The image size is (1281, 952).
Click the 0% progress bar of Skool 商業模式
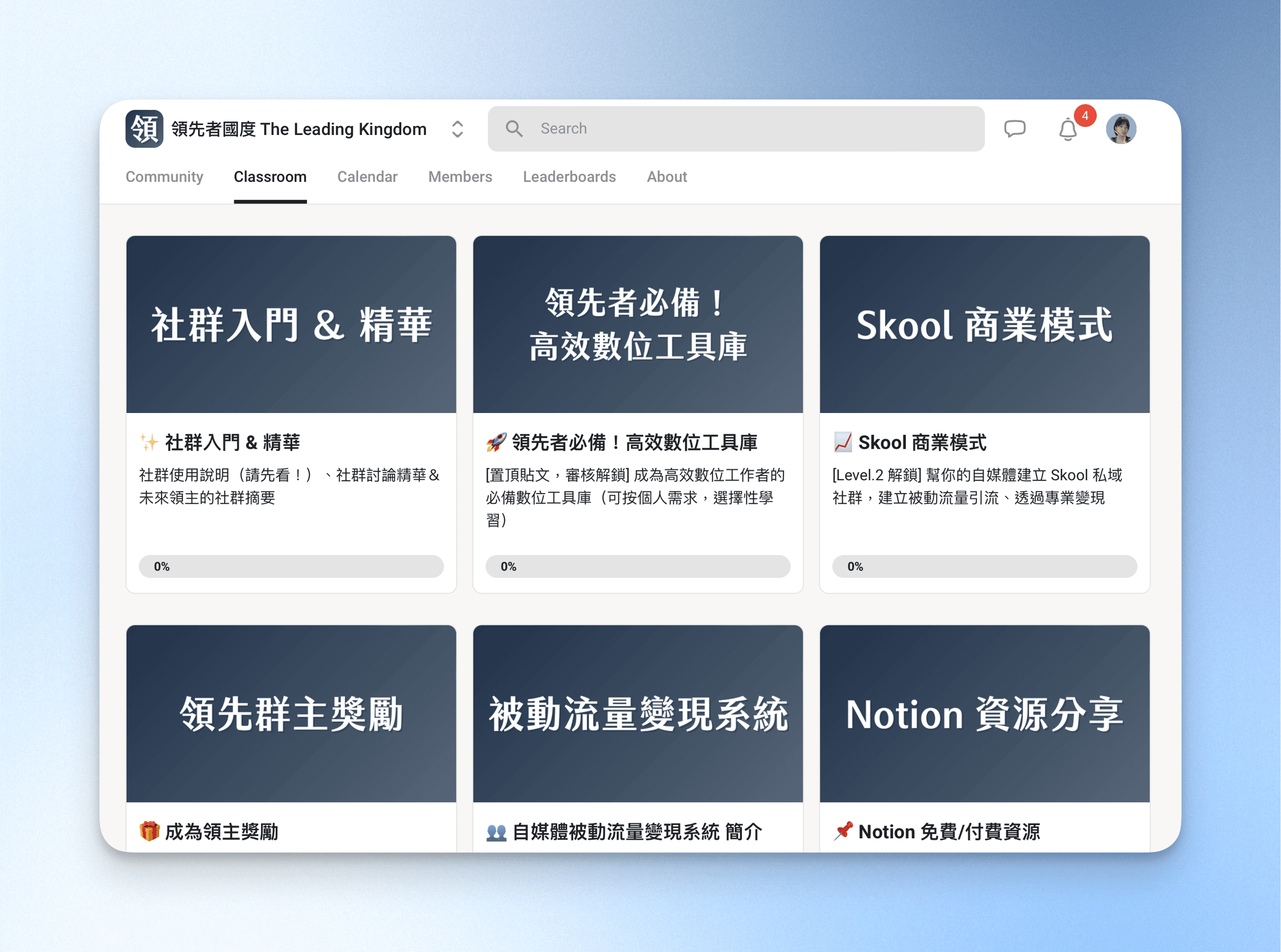tap(984, 566)
